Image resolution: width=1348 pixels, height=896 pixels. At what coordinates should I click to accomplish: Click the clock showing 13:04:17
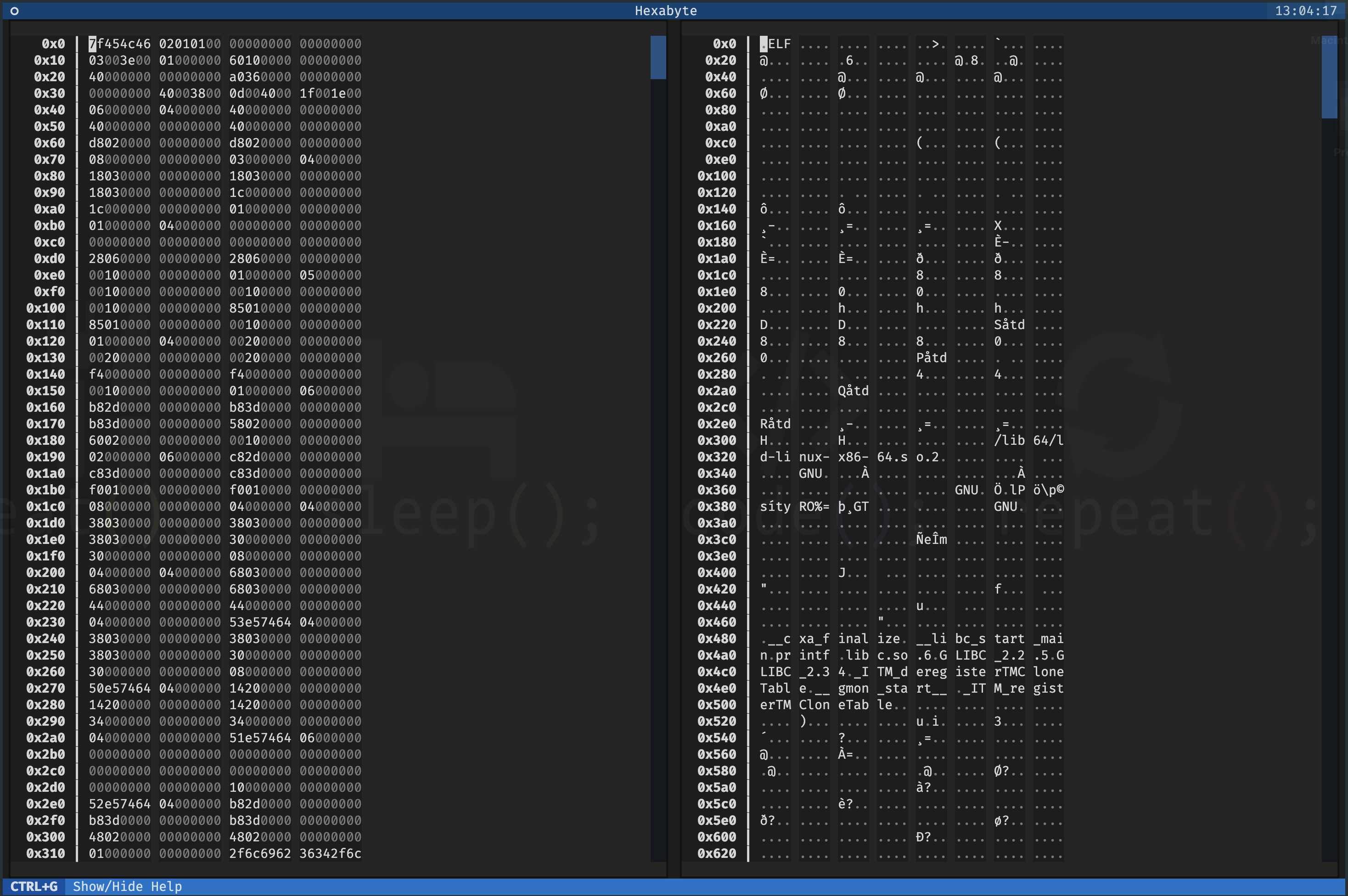tap(1306, 11)
